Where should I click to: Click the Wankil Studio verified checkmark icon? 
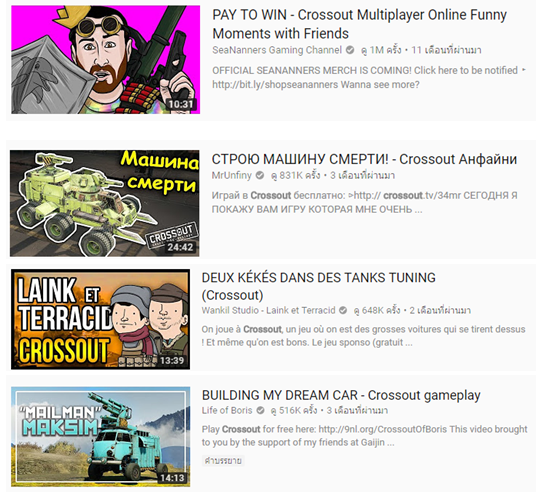click(x=343, y=310)
